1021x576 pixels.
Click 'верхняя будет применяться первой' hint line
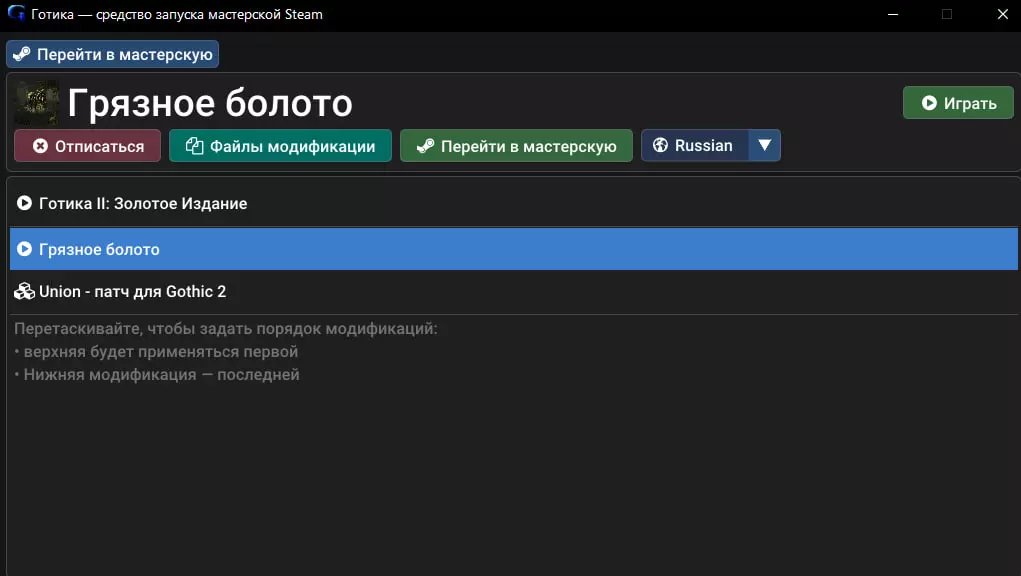pyautogui.click(x=161, y=351)
